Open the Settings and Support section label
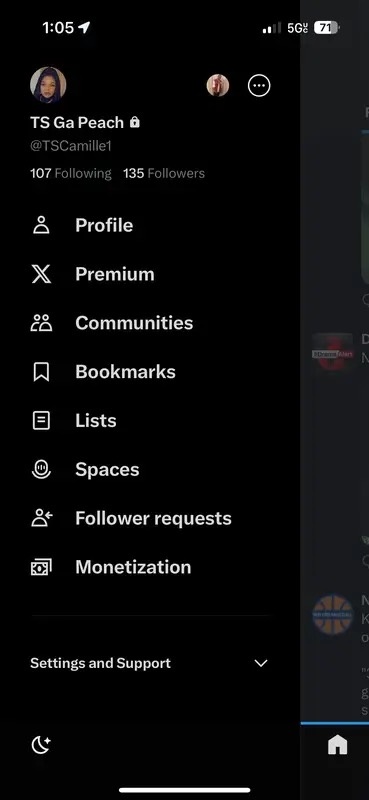Screen dimensions: 369x800 tap(101, 663)
